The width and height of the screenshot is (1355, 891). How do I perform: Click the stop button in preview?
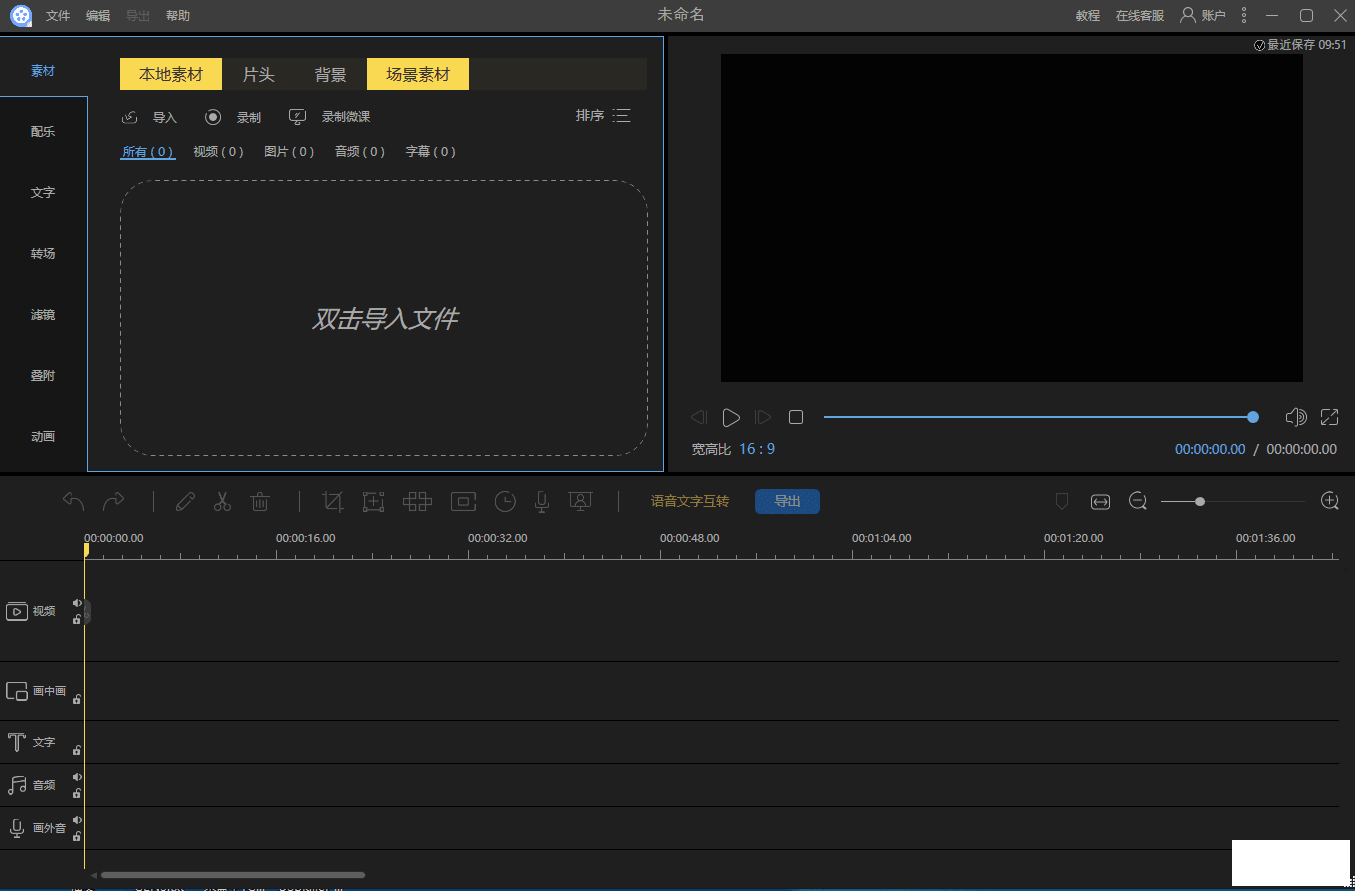796,417
